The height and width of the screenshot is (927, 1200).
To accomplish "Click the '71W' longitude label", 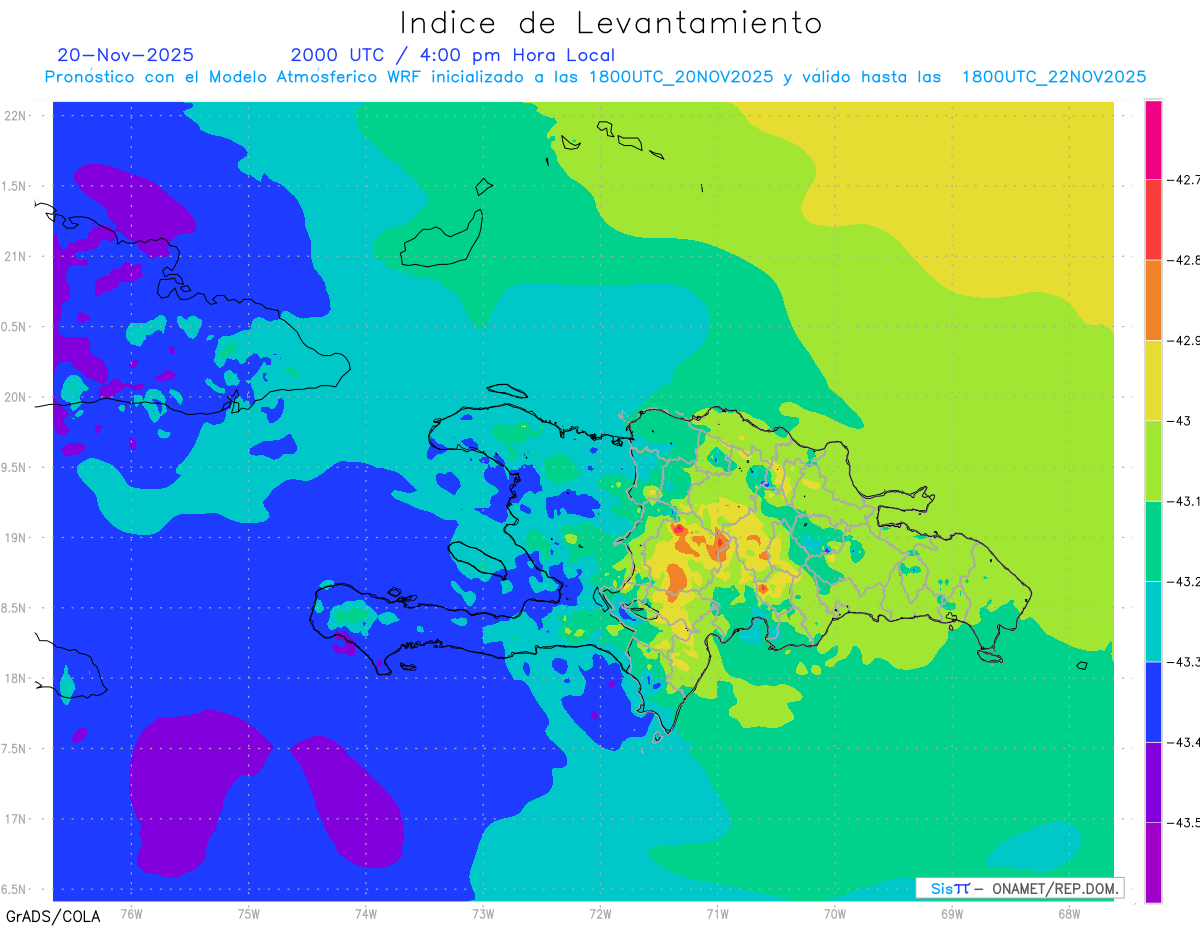I will pyautogui.click(x=717, y=913).
